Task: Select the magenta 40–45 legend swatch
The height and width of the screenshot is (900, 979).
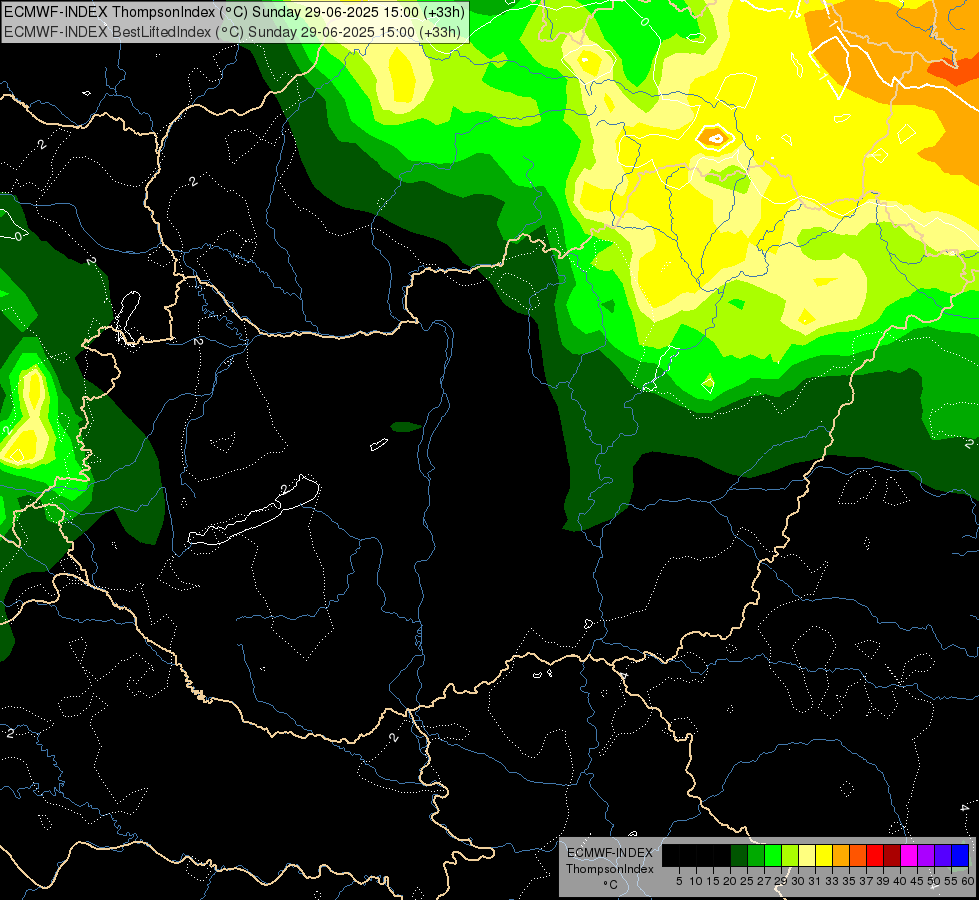Action: coord(909,855)
